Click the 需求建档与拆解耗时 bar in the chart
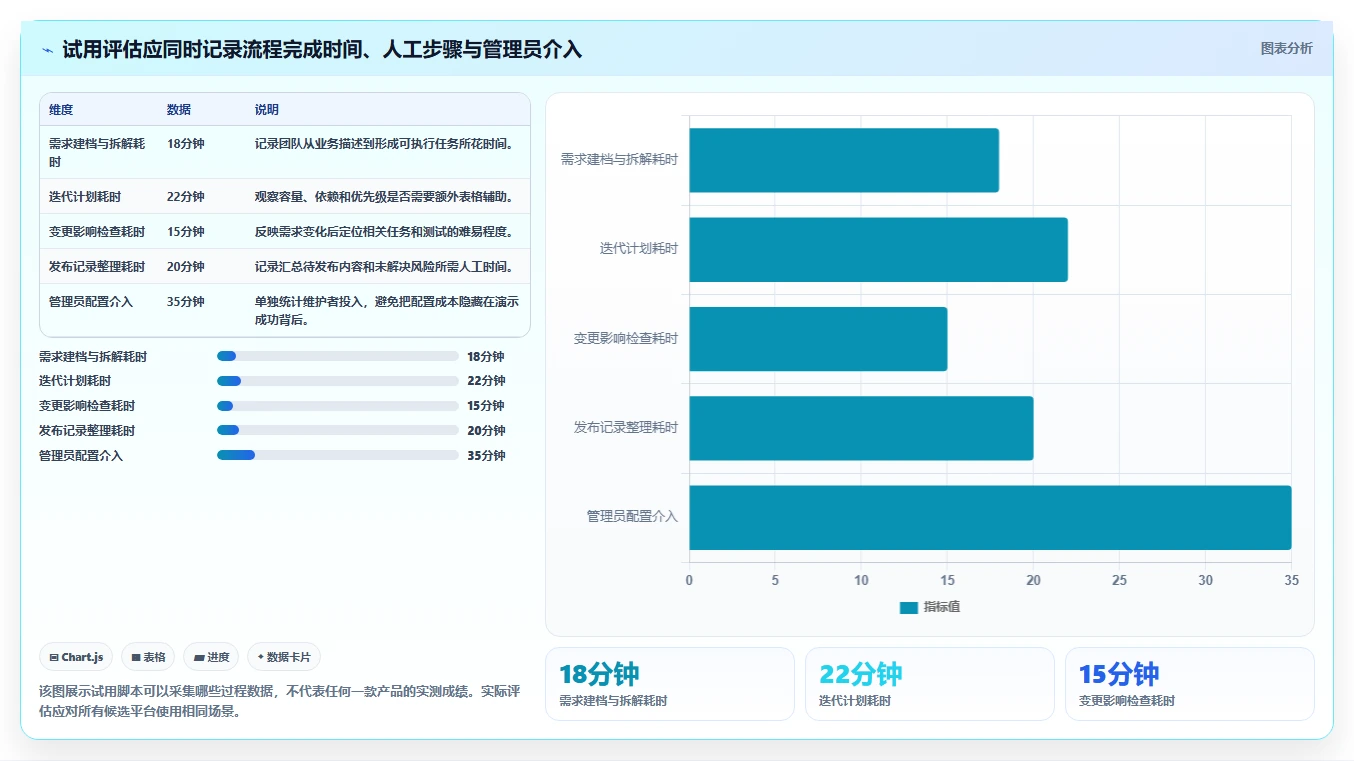 pyautogui.click(x=844, y=160)
